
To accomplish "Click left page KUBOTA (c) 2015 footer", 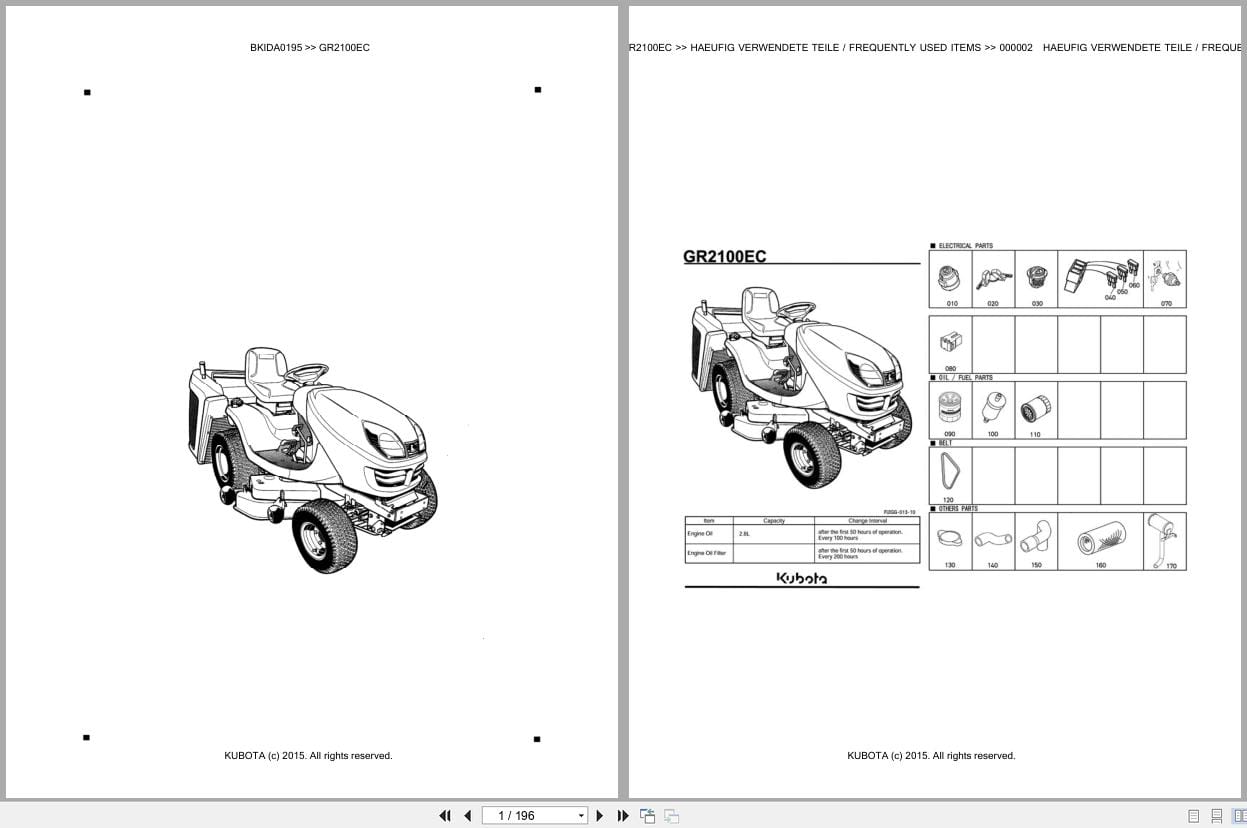I will [x=308, y=756].
